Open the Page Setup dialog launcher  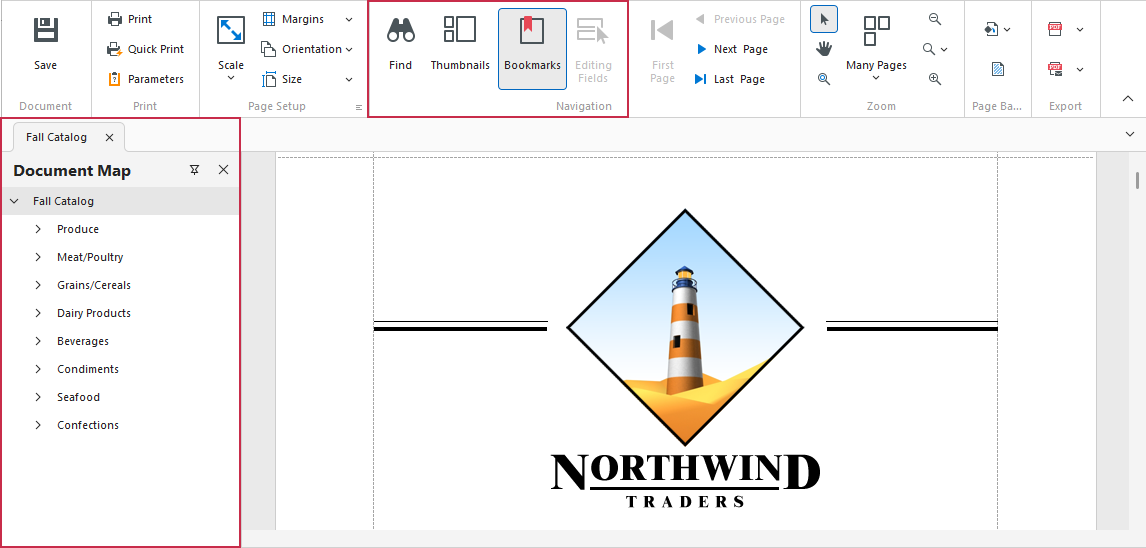click(359, 107)
